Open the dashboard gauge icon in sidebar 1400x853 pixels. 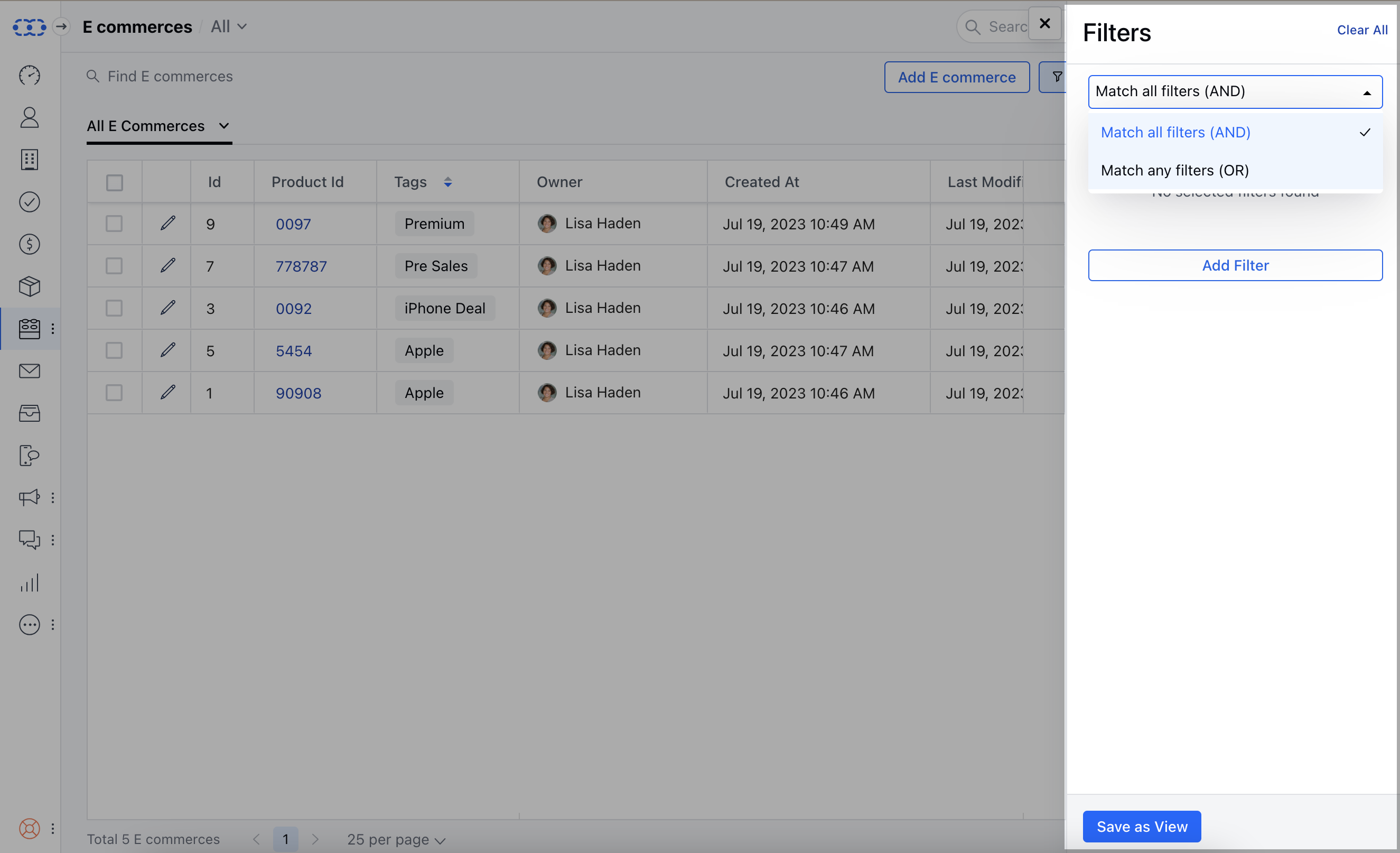[30, 75]
